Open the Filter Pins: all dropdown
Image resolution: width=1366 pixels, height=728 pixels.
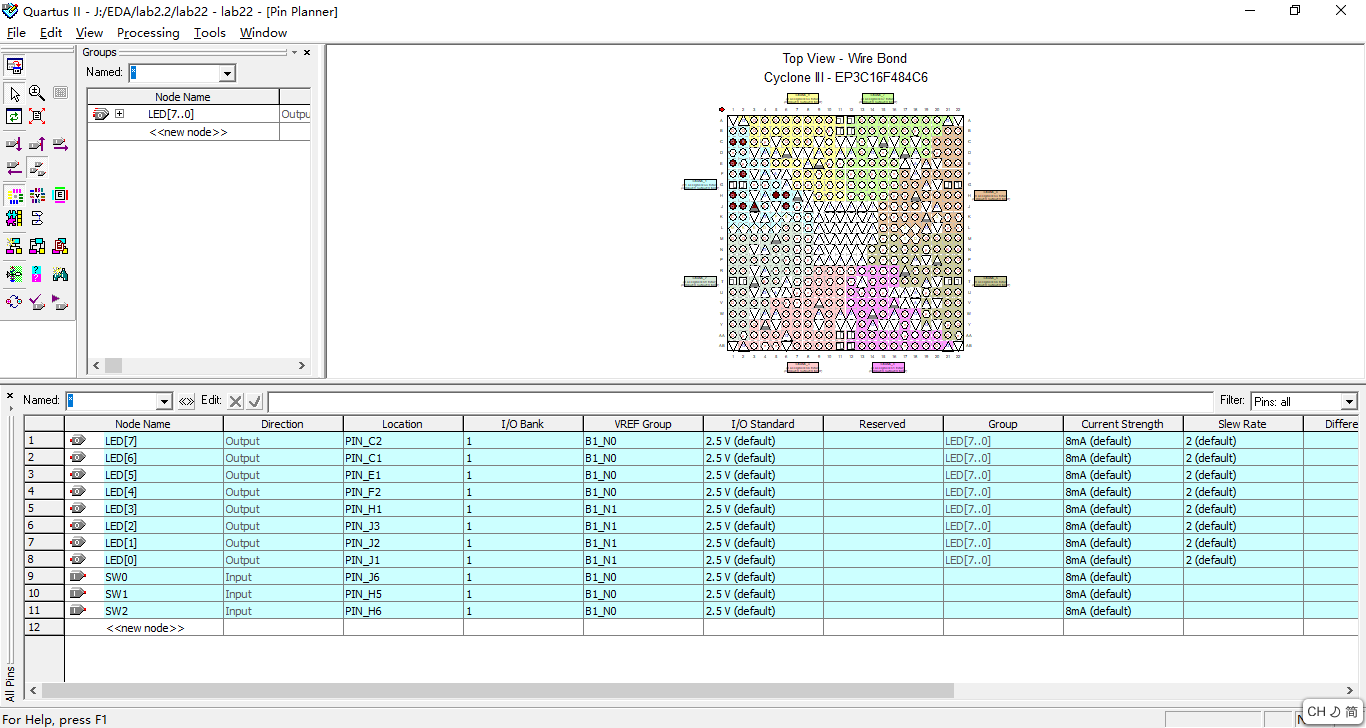pos(1349,401)
